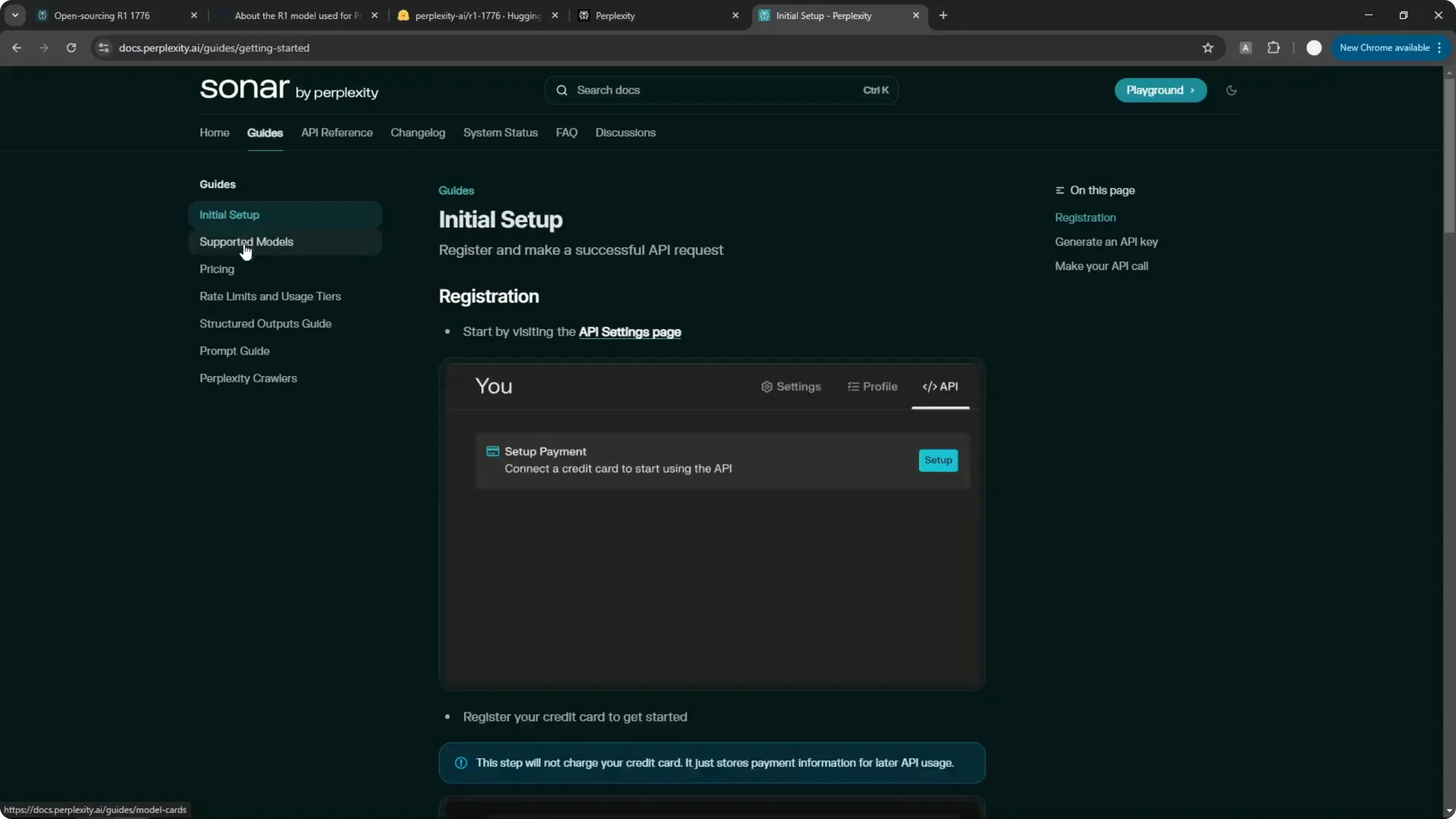This screenshot has width=1456, height=819.
Task: Click the Chrome profile avatar icon
Action: pyautogui.click(x=1314, y=47)
